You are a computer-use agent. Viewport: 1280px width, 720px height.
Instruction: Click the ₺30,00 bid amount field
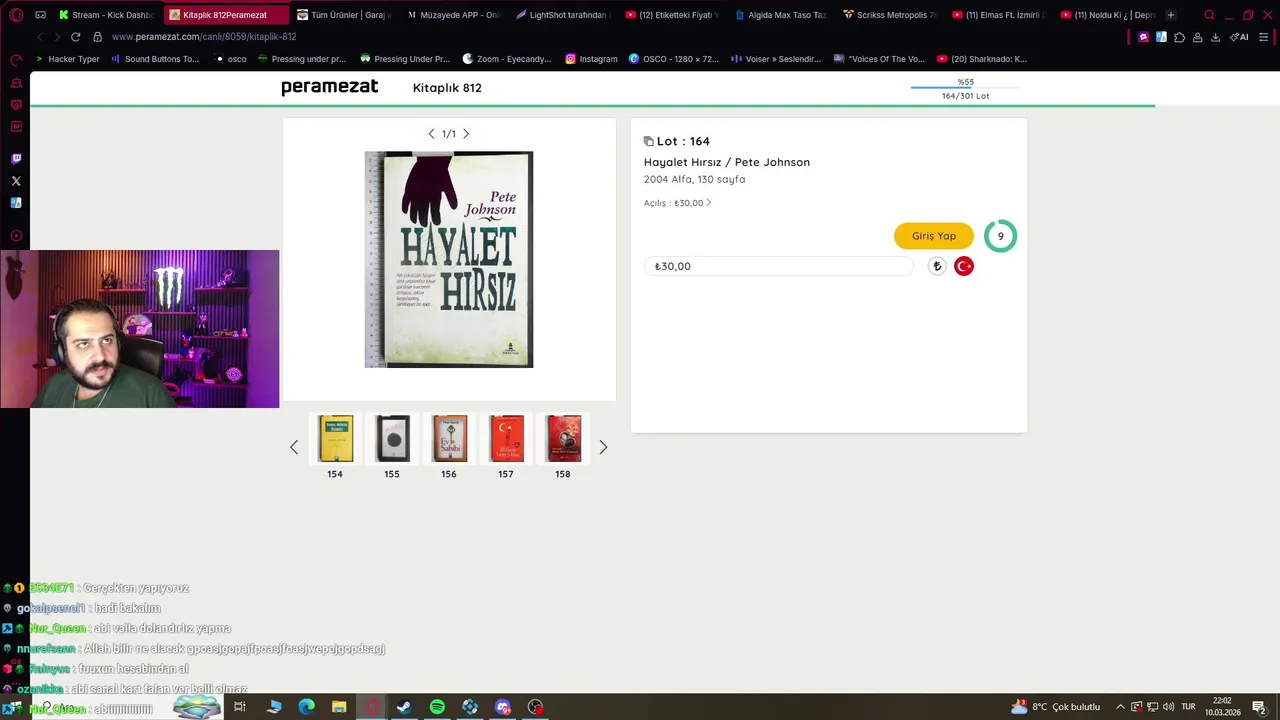click(779, 266)
